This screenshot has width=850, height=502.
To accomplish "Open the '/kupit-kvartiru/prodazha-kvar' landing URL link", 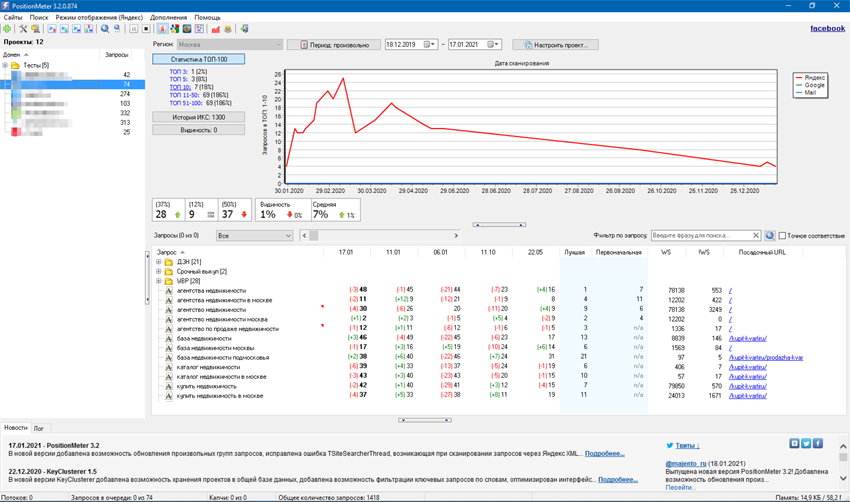I will (765, 358).
